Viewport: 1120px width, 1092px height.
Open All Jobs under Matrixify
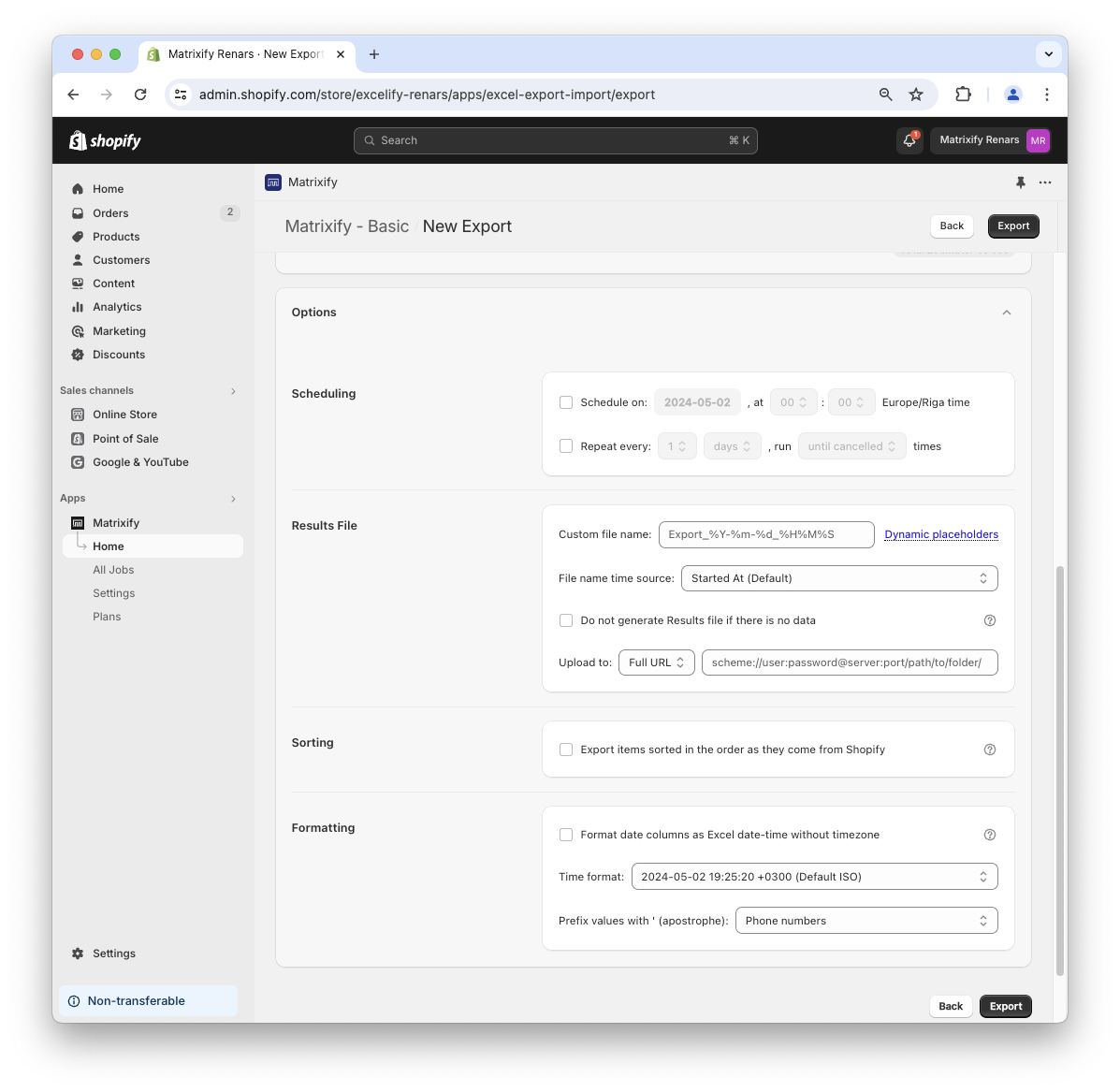click(113, 570)
